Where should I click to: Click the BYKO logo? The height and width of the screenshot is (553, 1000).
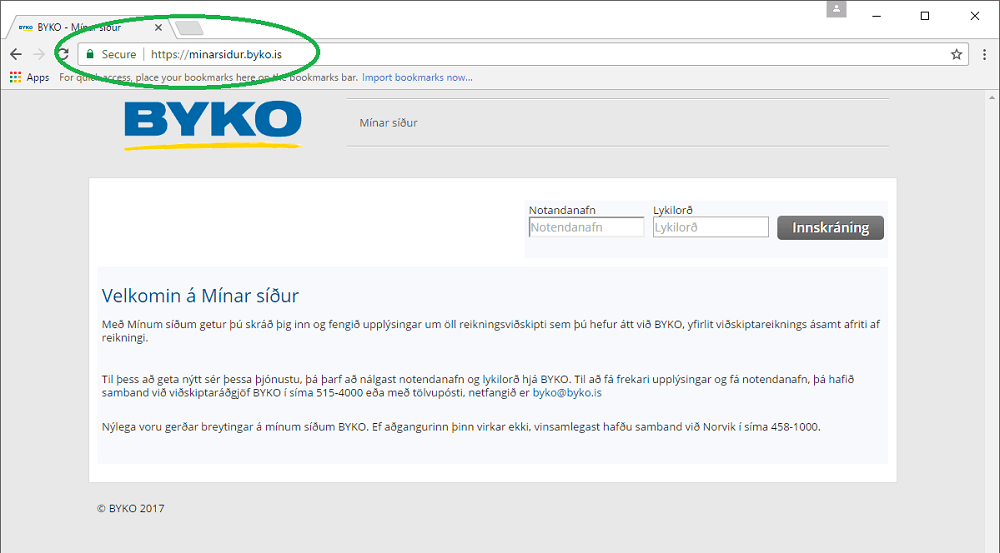click(x=212, y=125)
